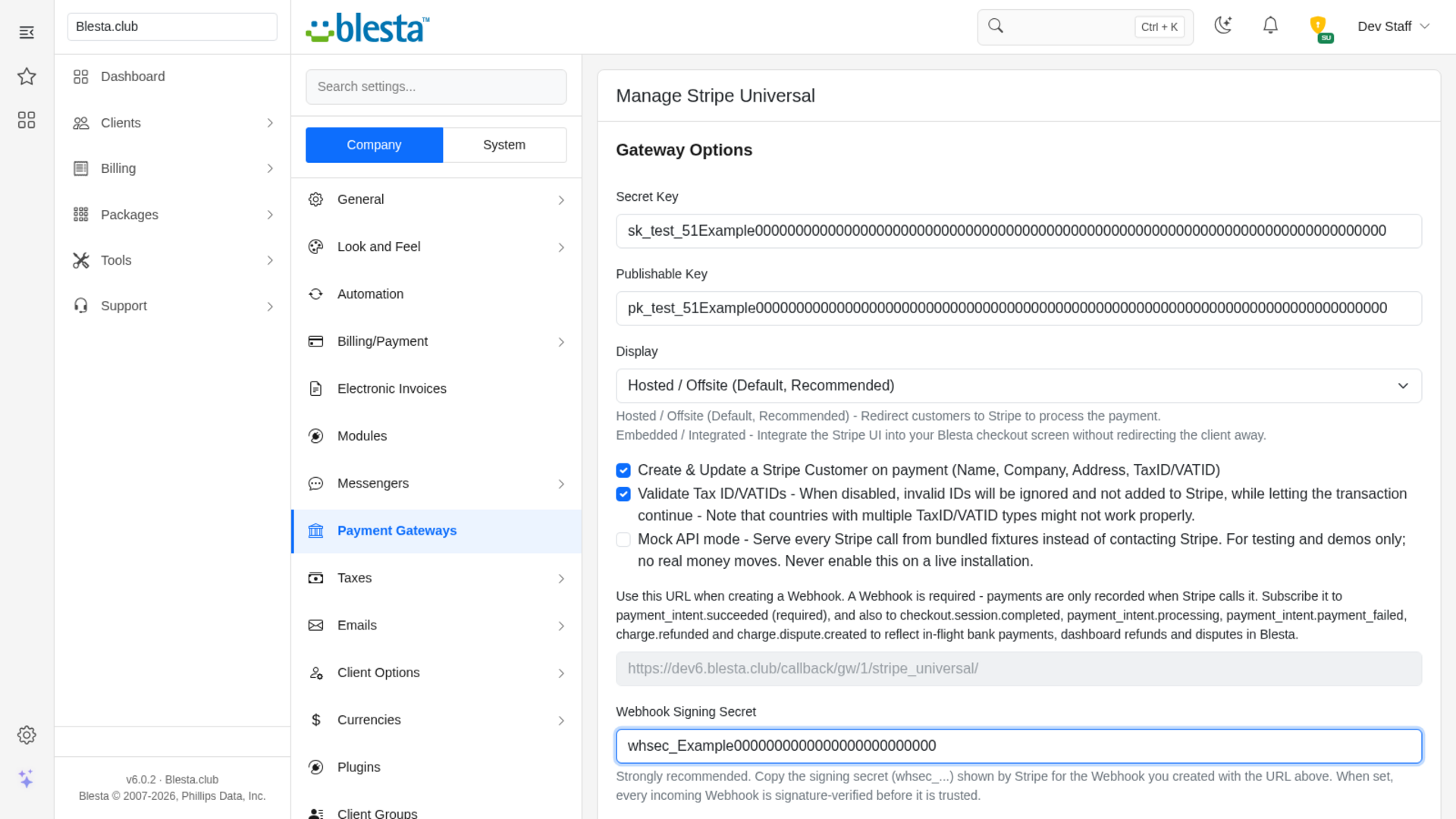Open the apps grid icon in the left rail
The width and height of the screenshot is (1456, 819).
coord(27,120)
